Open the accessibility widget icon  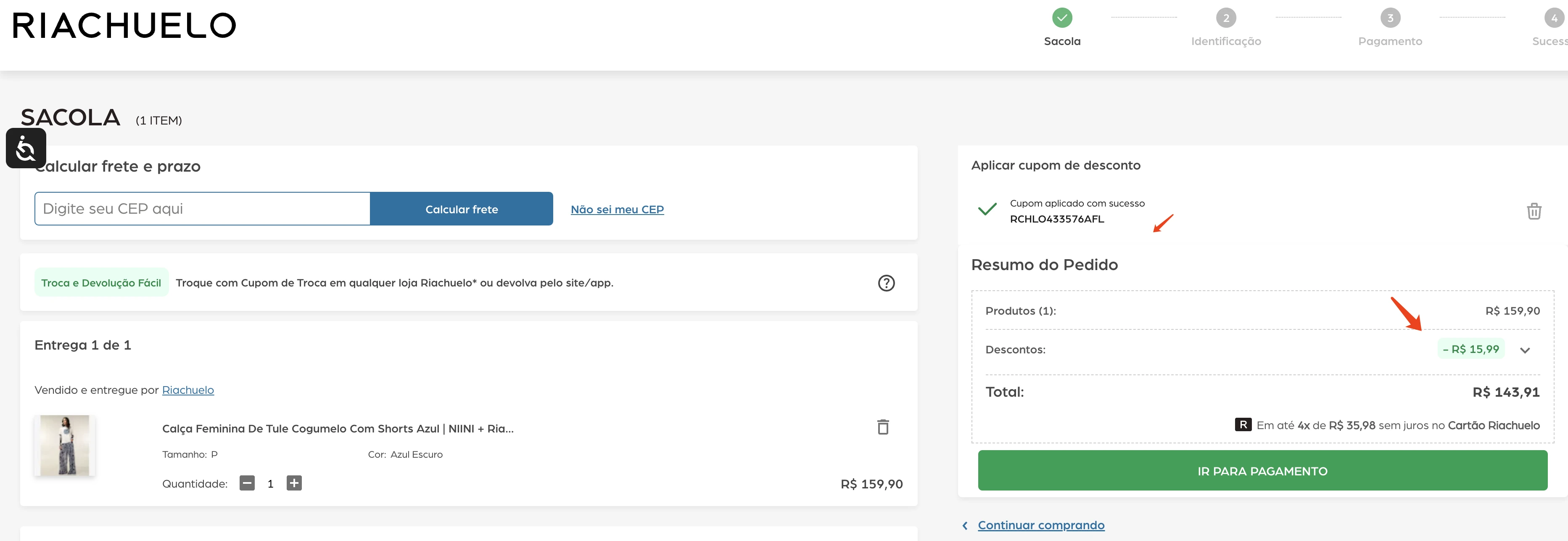[x=26, y=148]
